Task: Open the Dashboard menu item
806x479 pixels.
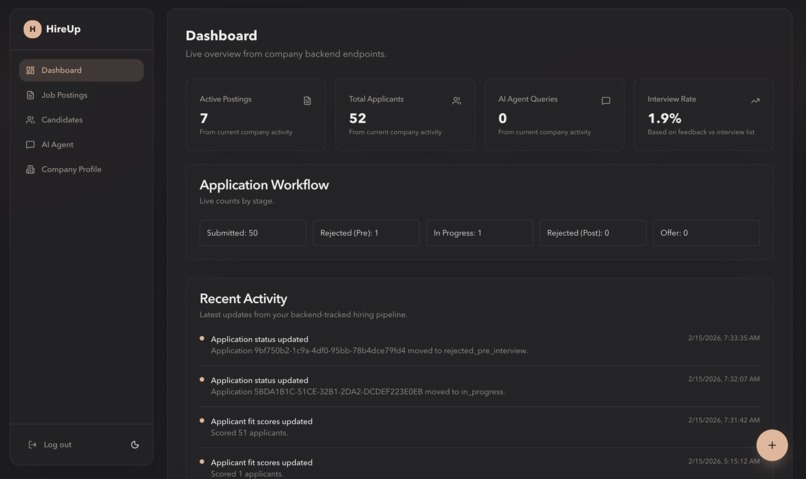Action: (81, 70)
